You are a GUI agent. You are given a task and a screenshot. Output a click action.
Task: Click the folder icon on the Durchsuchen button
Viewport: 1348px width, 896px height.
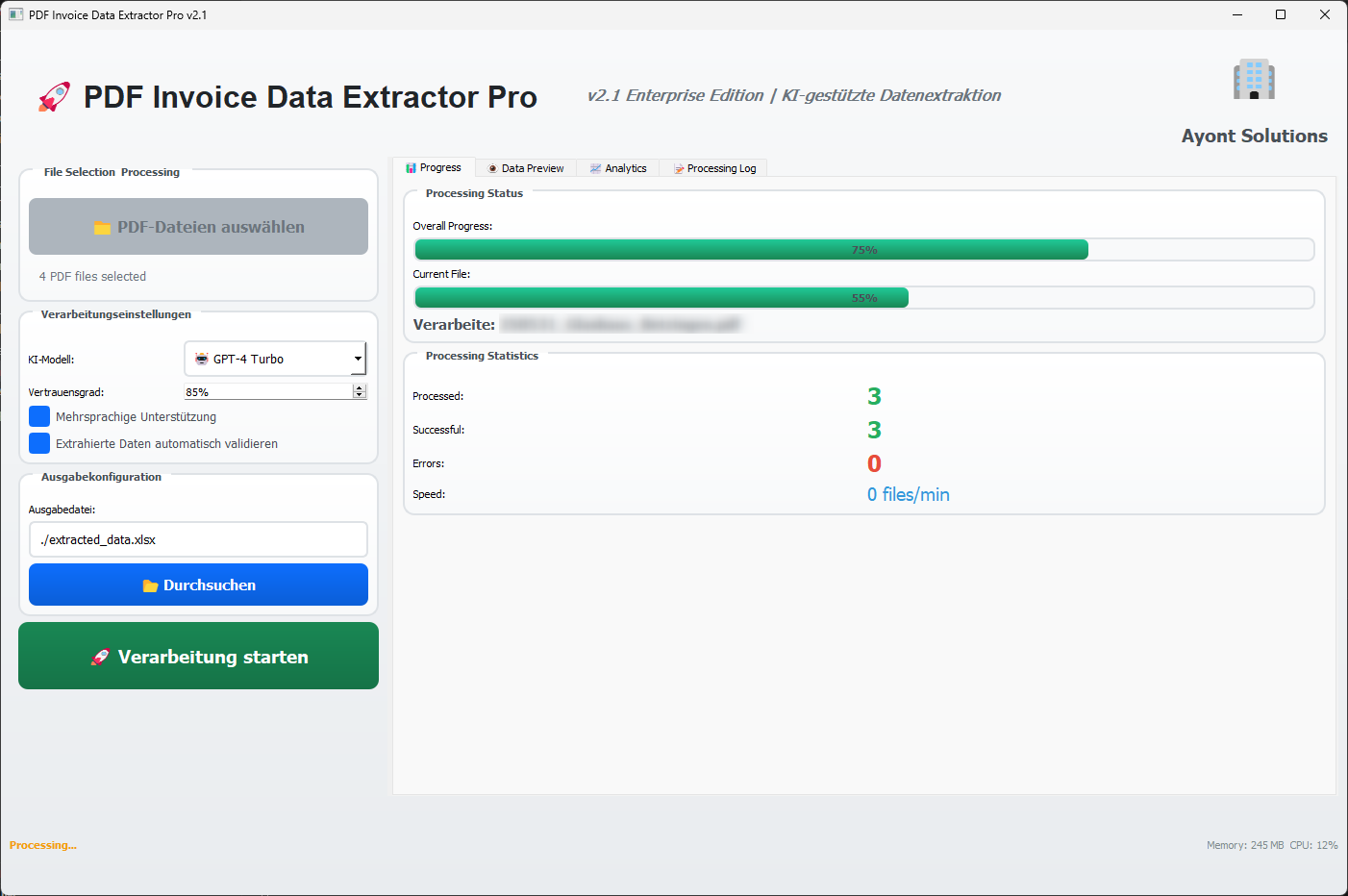(x=150, y=585)
